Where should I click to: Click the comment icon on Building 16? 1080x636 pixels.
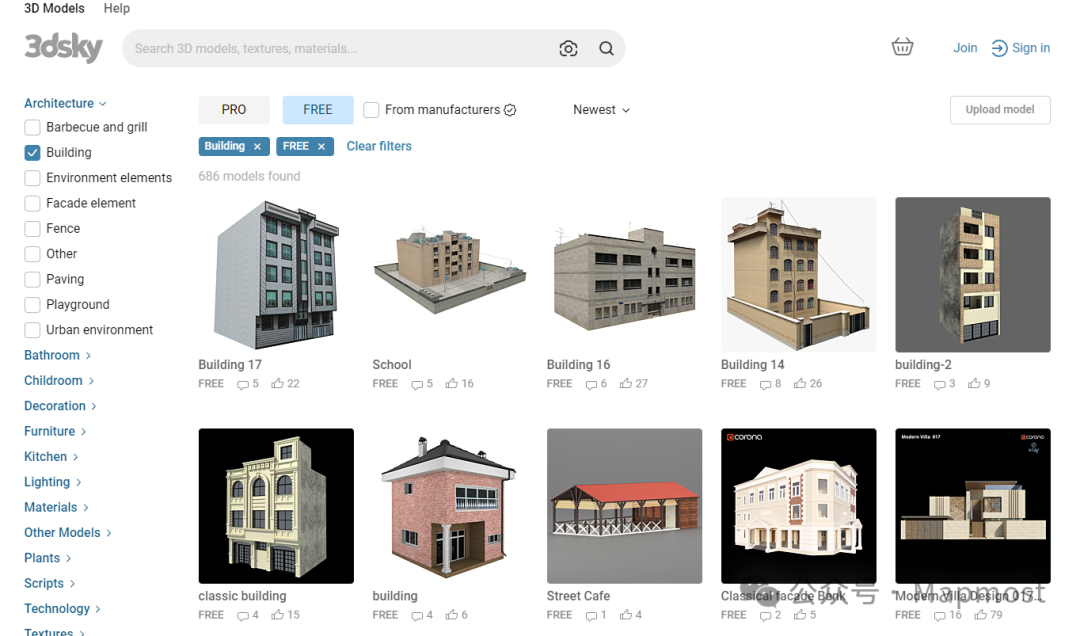(x=592, y=384)
